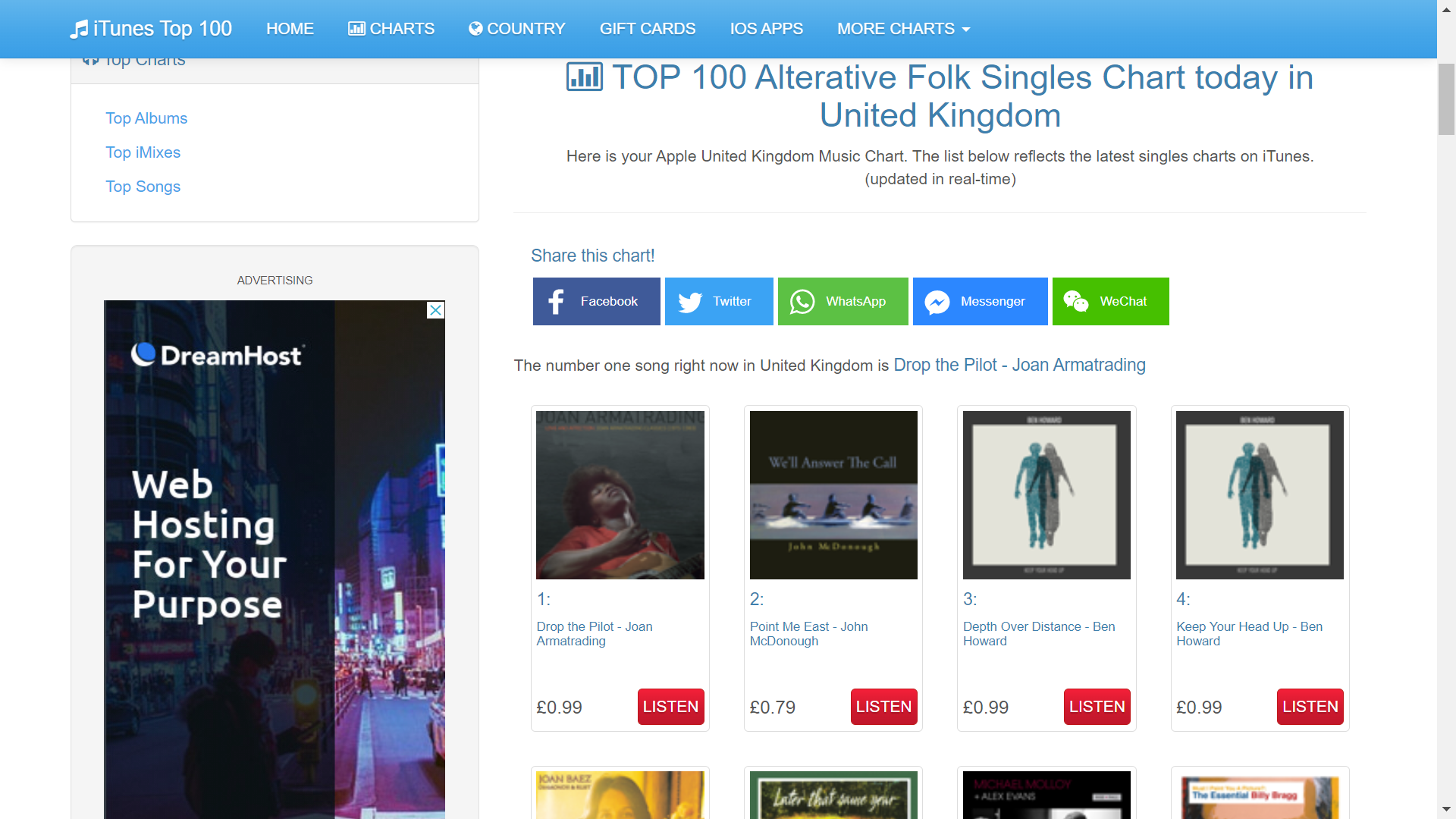This screenshot has width=1456, height=819.
Task: Close the DreamHost ad with X icon
Action: point(436,310)
